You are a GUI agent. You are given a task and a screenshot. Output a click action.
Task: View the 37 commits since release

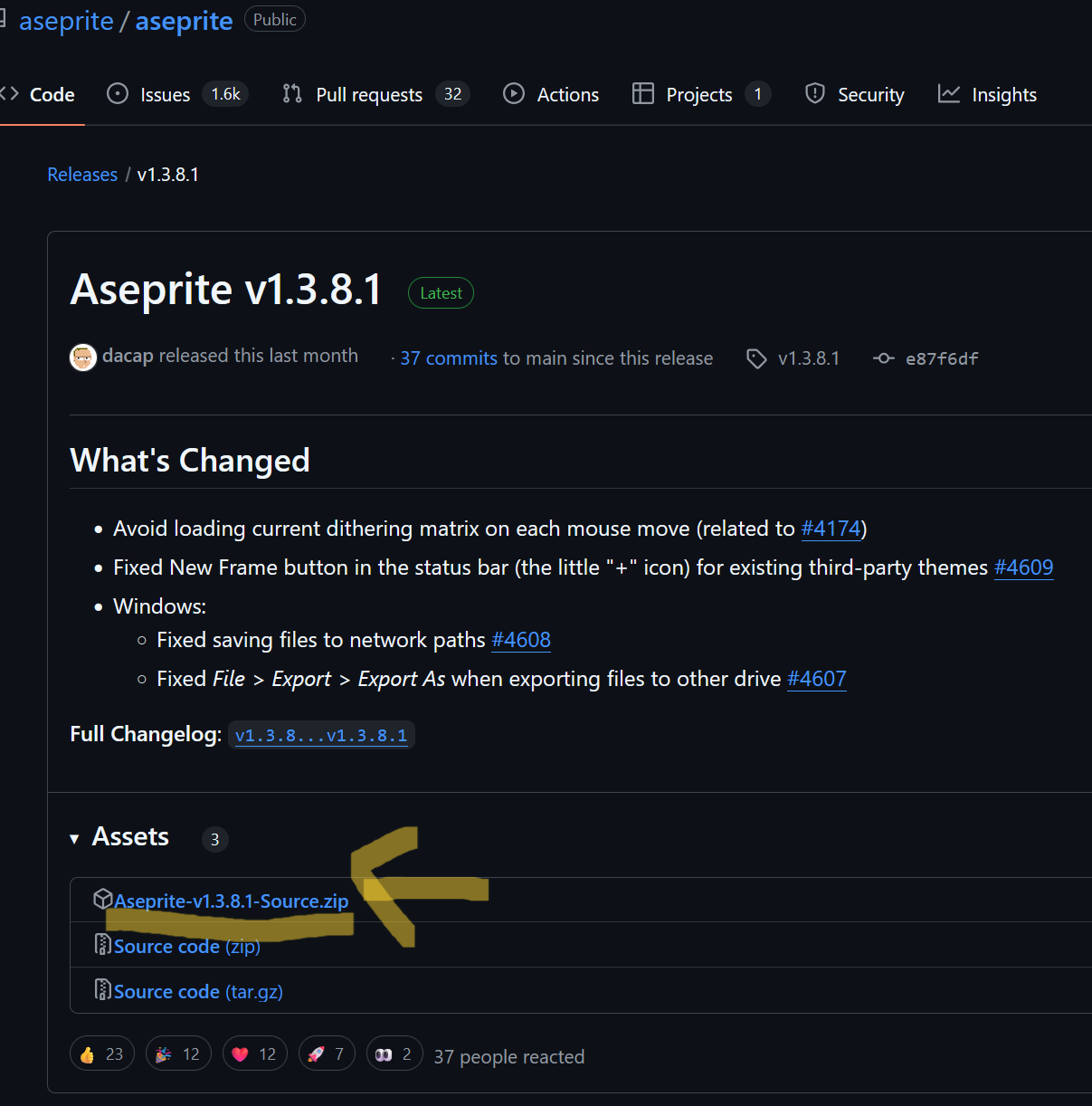coord(449,358)
